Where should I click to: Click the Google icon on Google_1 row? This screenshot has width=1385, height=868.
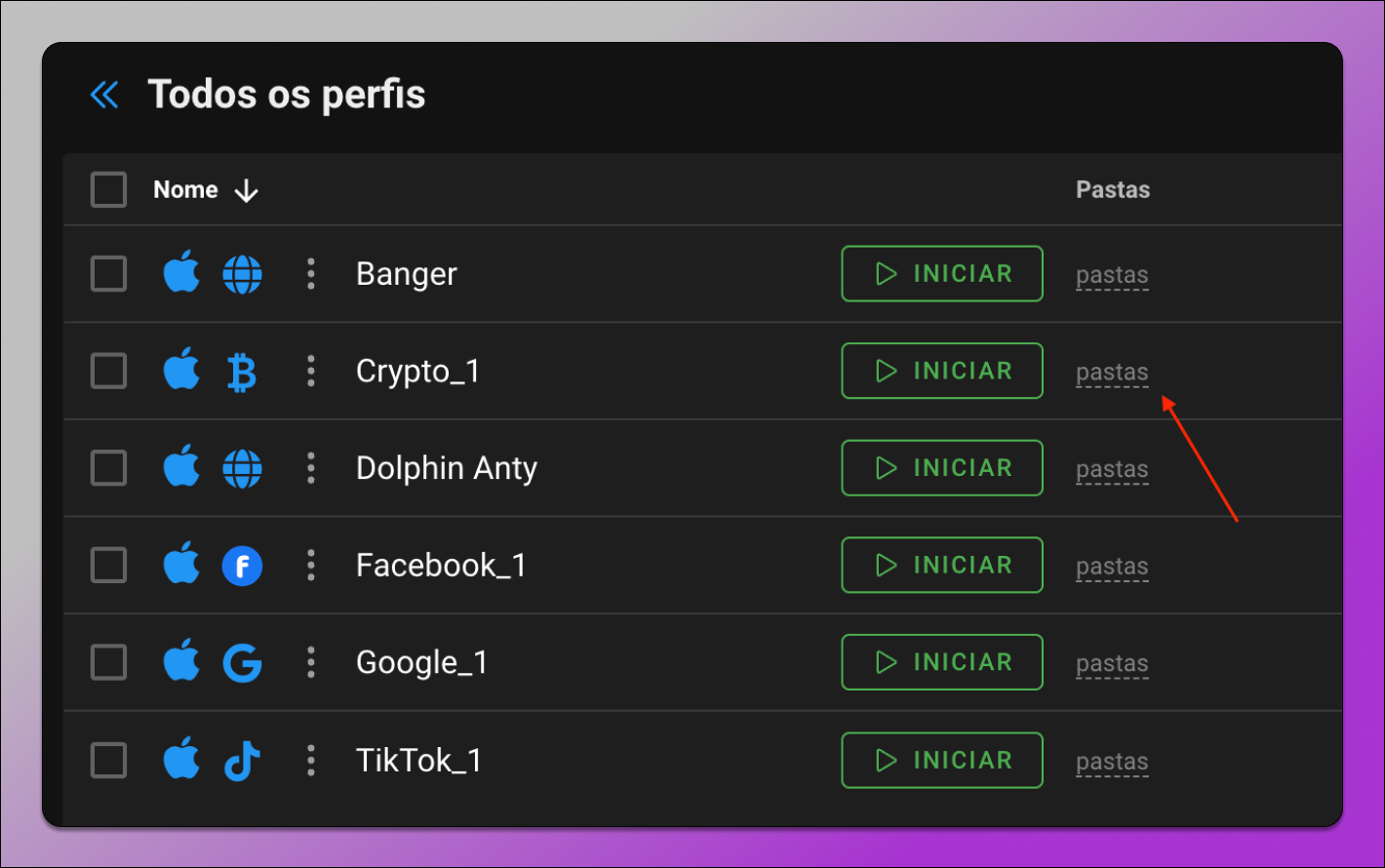(242, 663)
